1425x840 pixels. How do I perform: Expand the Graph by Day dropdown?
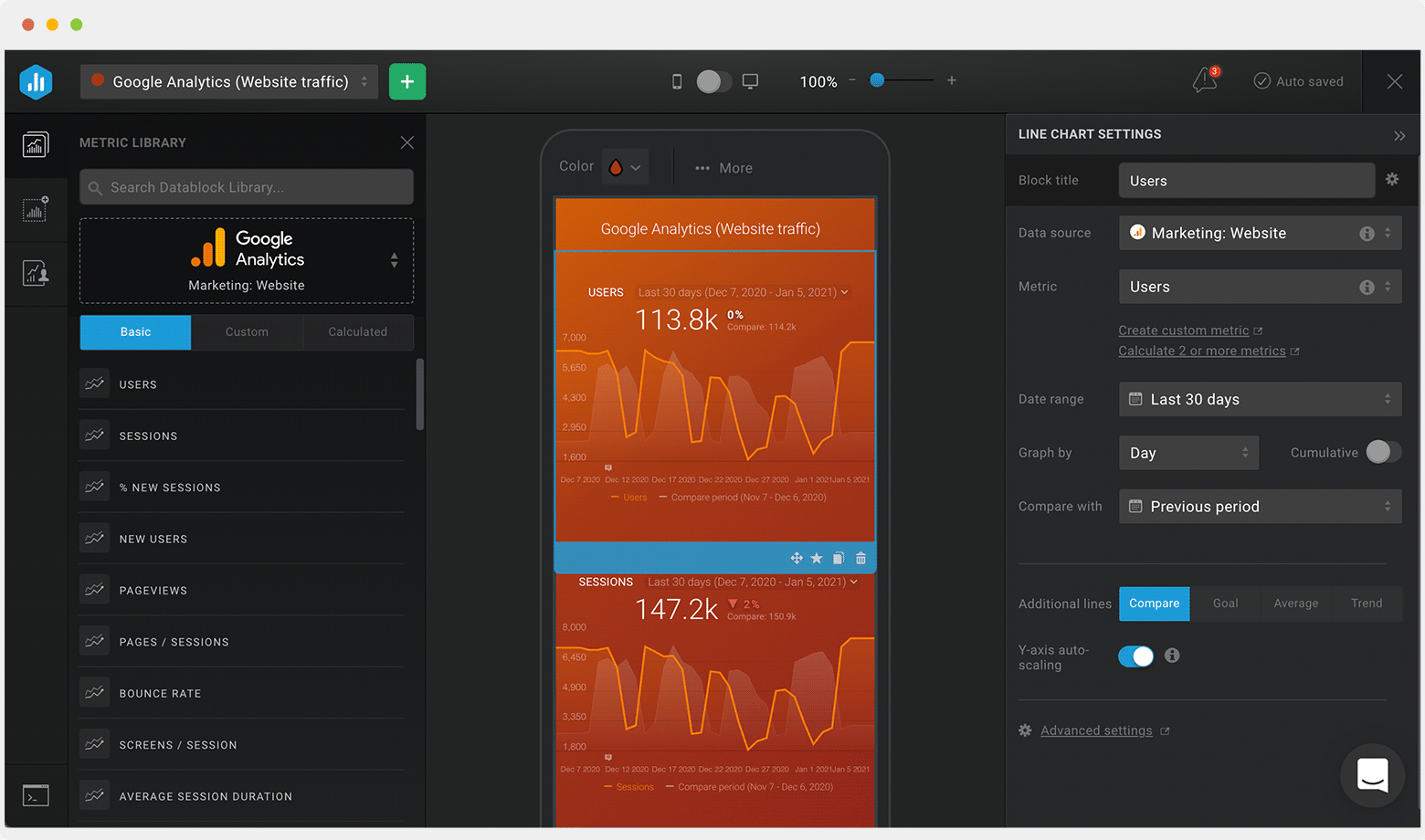pyautogui.click(x=1188, y=453)
